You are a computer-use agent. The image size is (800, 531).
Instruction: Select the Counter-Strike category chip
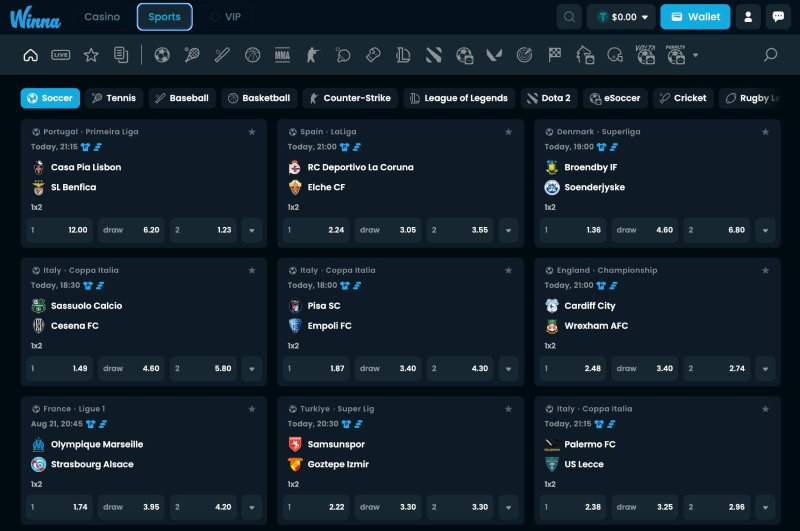350,98
